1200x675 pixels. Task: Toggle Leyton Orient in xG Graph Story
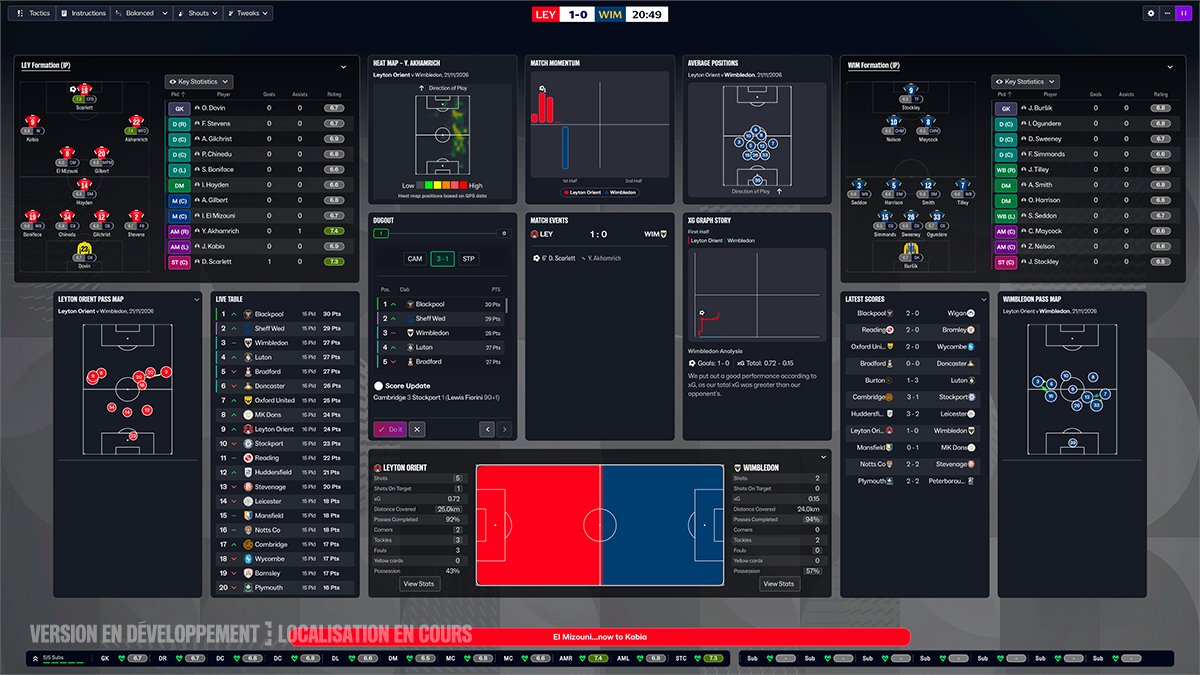(707, 241)
